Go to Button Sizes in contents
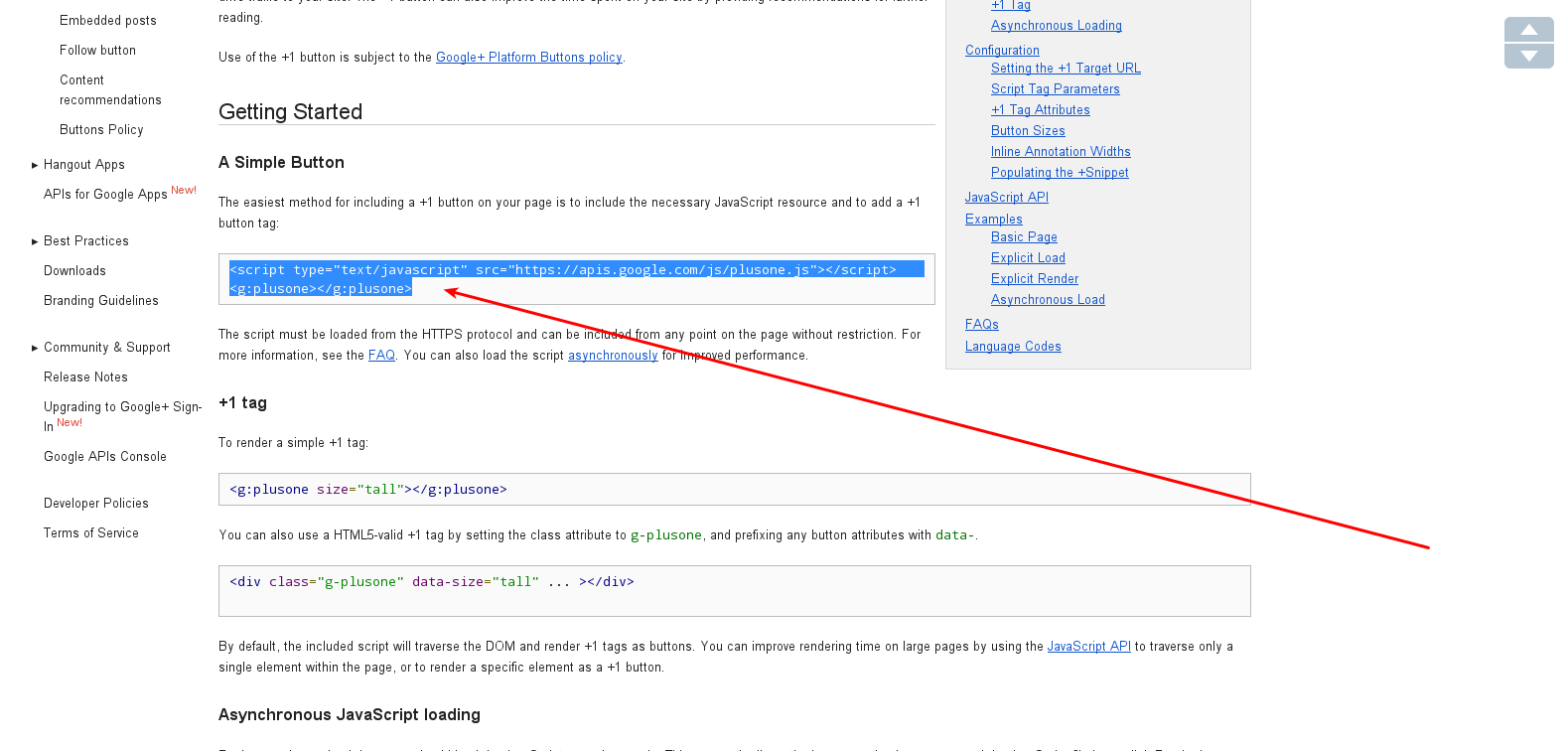Screen dimensions: 1568x751 [x=1028, y=131]
